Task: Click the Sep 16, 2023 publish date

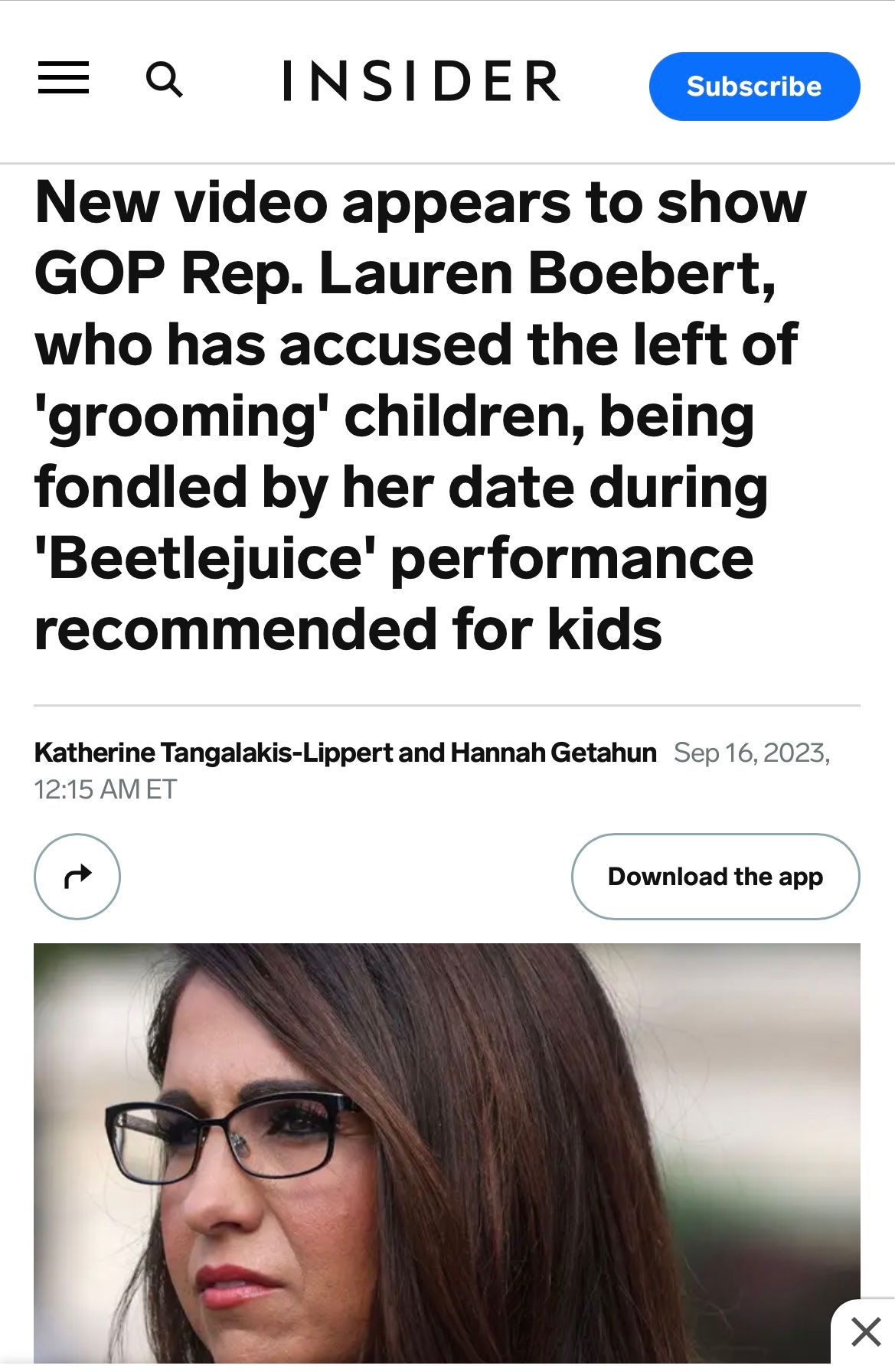Action: [x=751, y=753]
